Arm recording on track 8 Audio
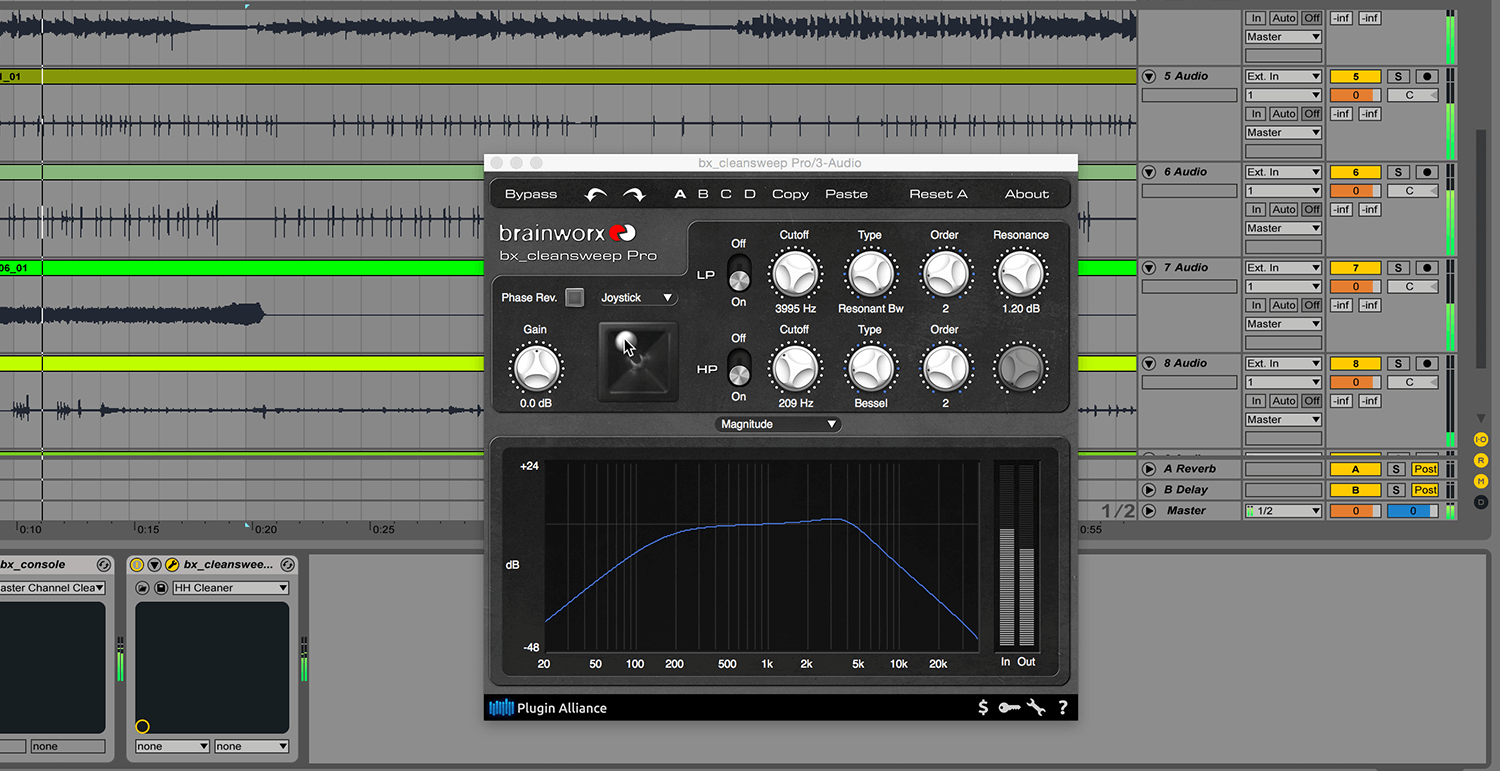 coord(1427,364)
